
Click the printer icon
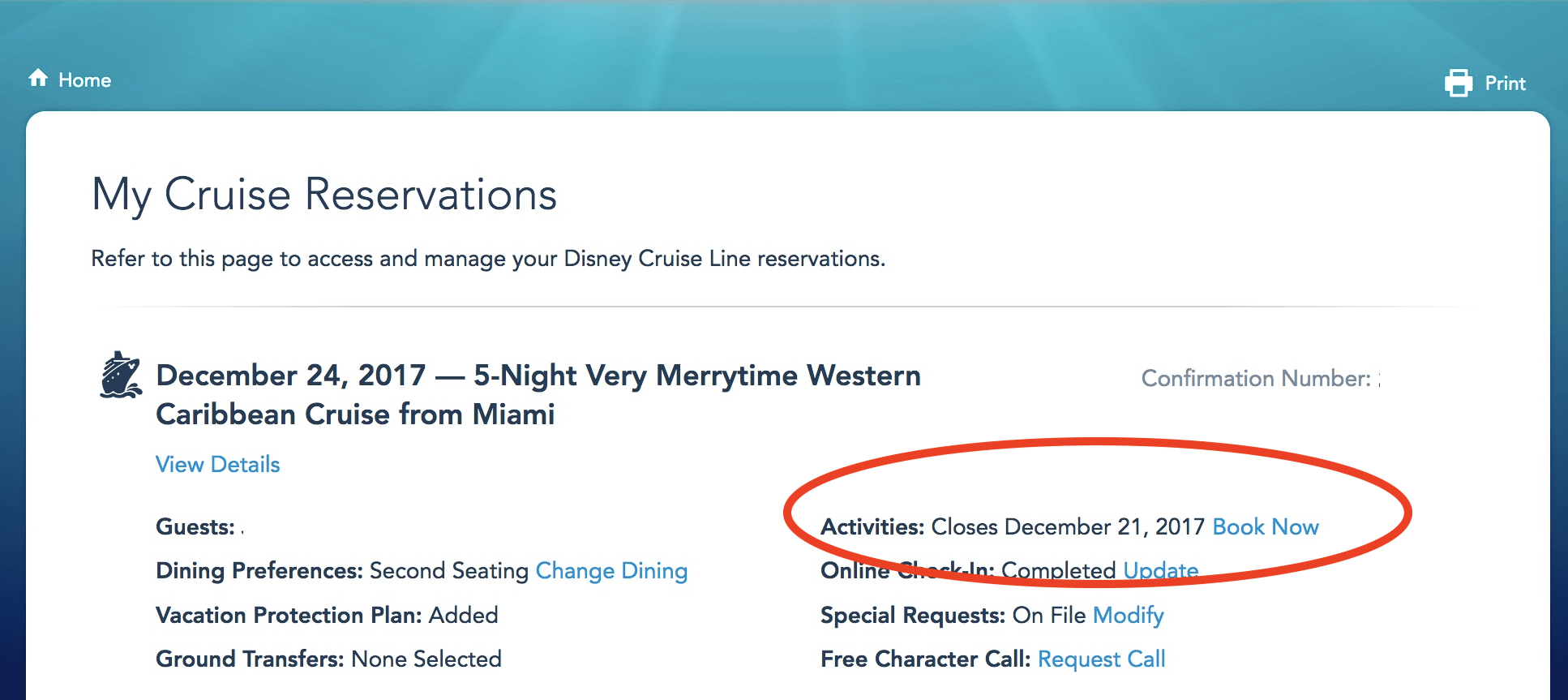[1459, 83]
